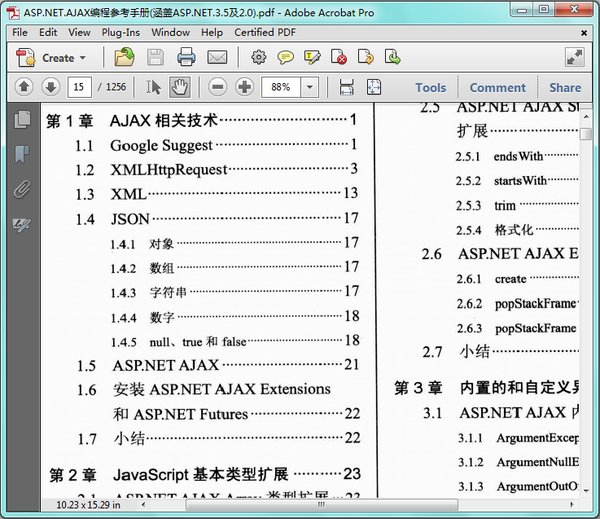Click the delete page icon with red X

coord(339,57)
